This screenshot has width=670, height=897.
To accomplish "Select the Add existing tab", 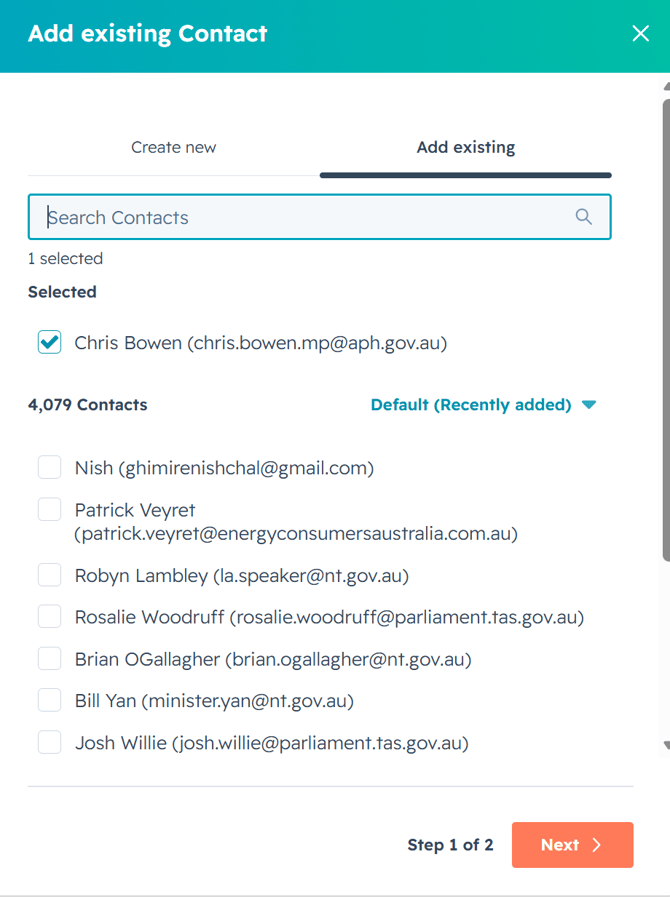I will [x=466, y=148].
